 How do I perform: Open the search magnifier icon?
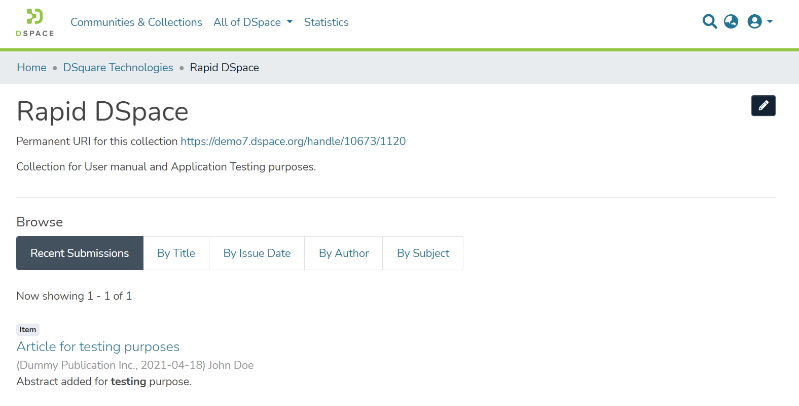[710, 22]
